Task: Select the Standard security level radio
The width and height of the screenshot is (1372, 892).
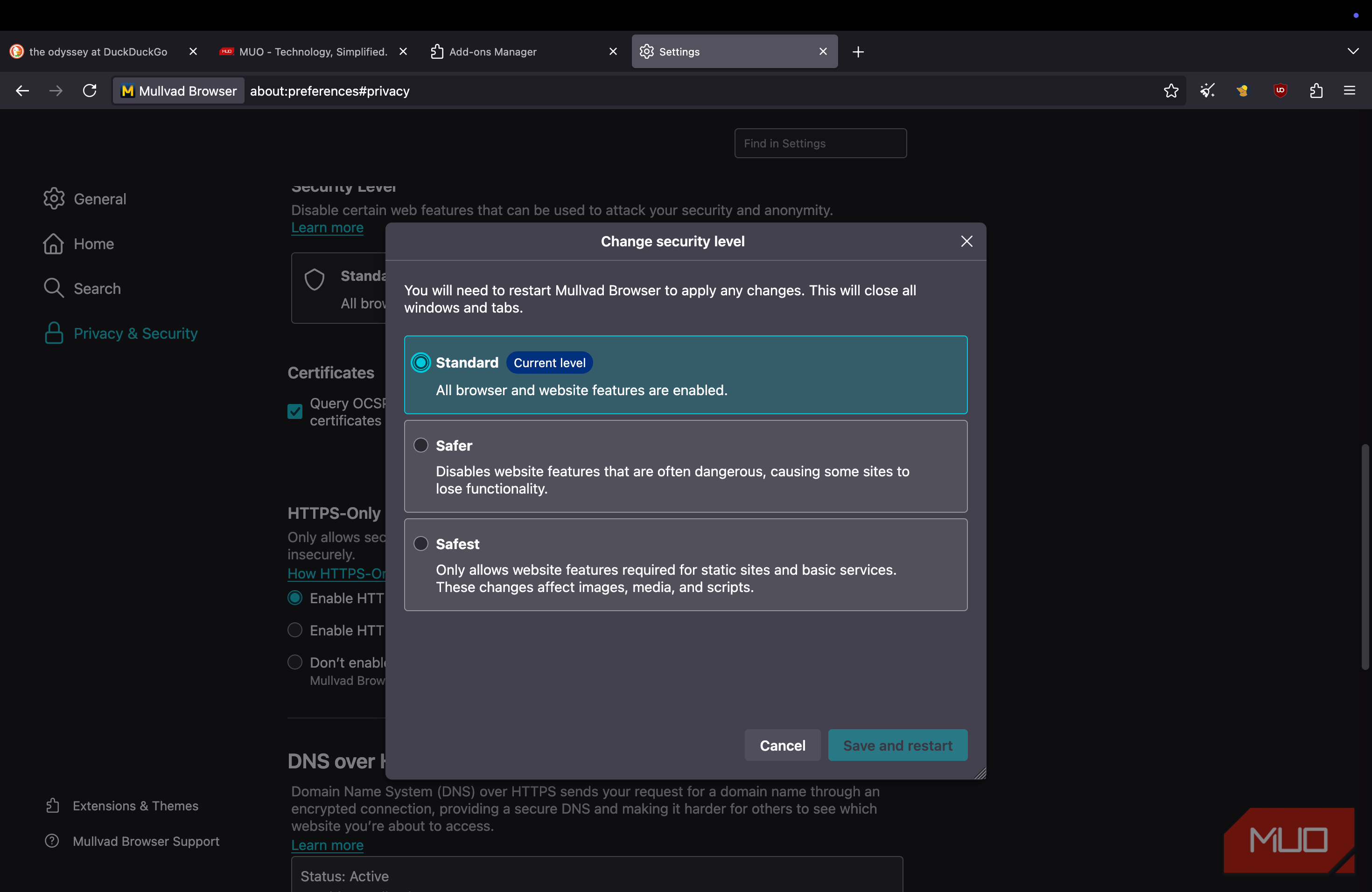Action: coord(421,362)
